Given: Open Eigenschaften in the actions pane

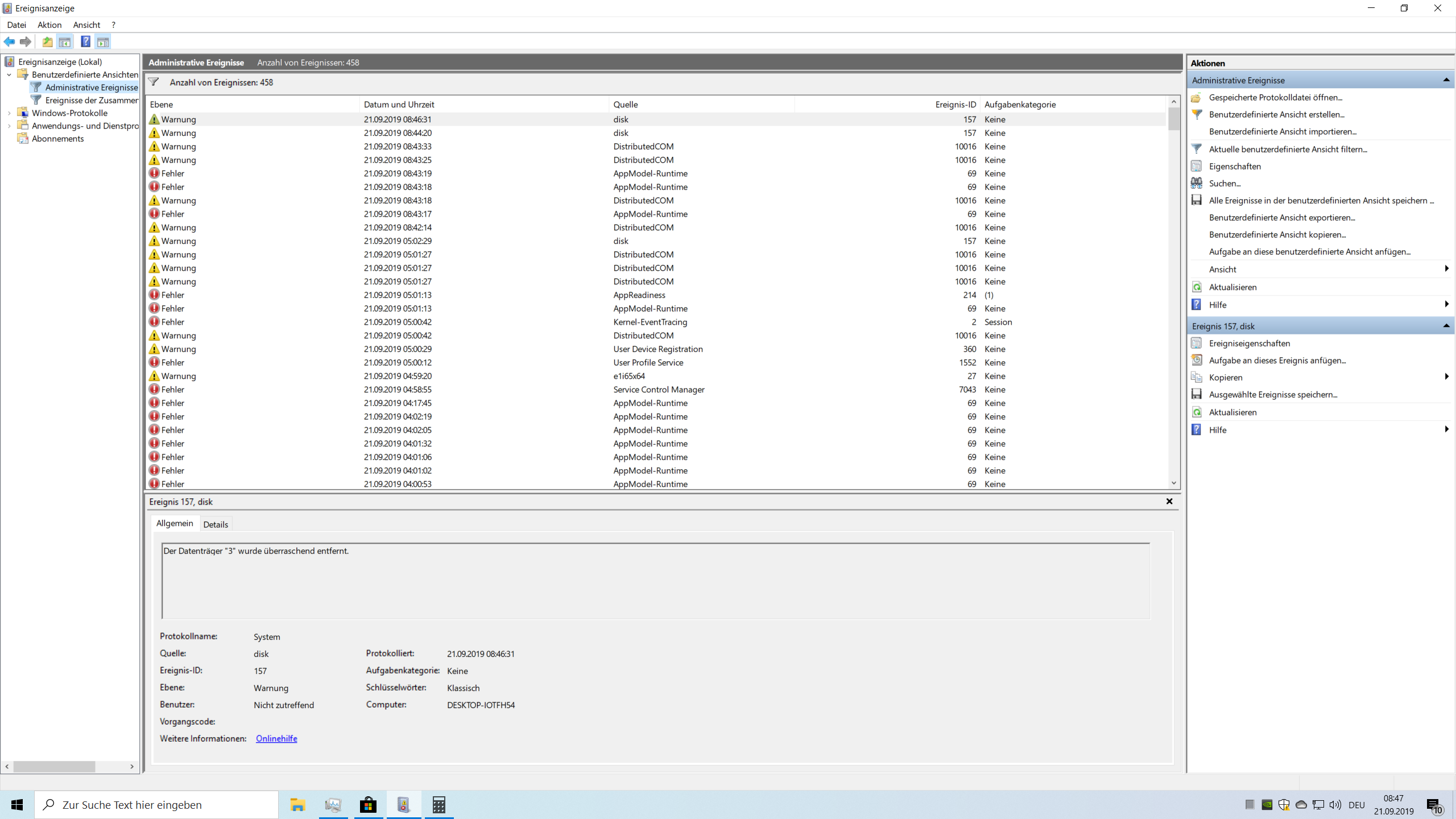Looking at the screenshot, I should pyautogui.click(x=1234, y=166).
